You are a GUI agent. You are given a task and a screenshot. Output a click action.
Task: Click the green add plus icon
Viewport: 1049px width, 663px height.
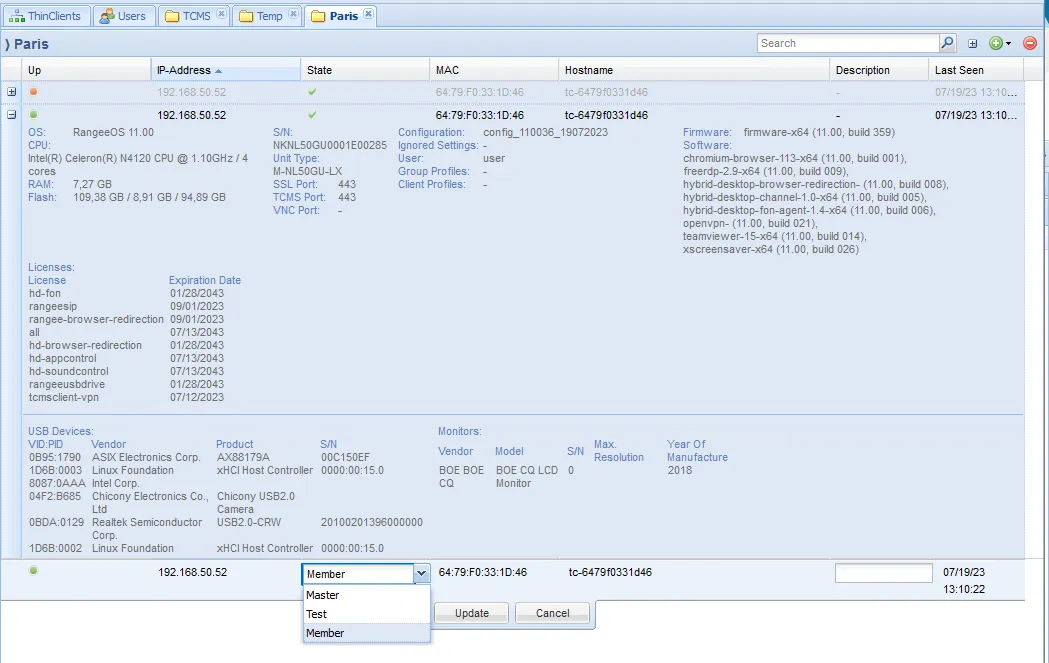click(x=996, y=43)
